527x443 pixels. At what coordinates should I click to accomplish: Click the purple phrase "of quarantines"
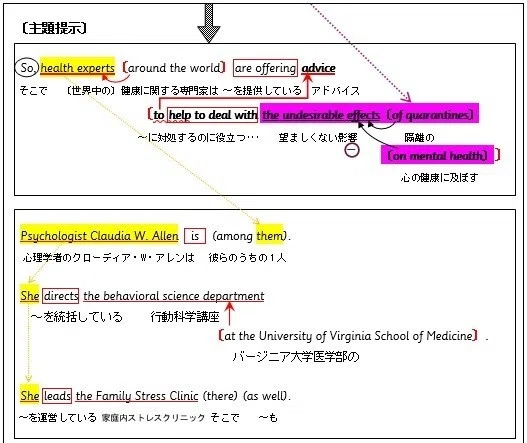point(430,115)
